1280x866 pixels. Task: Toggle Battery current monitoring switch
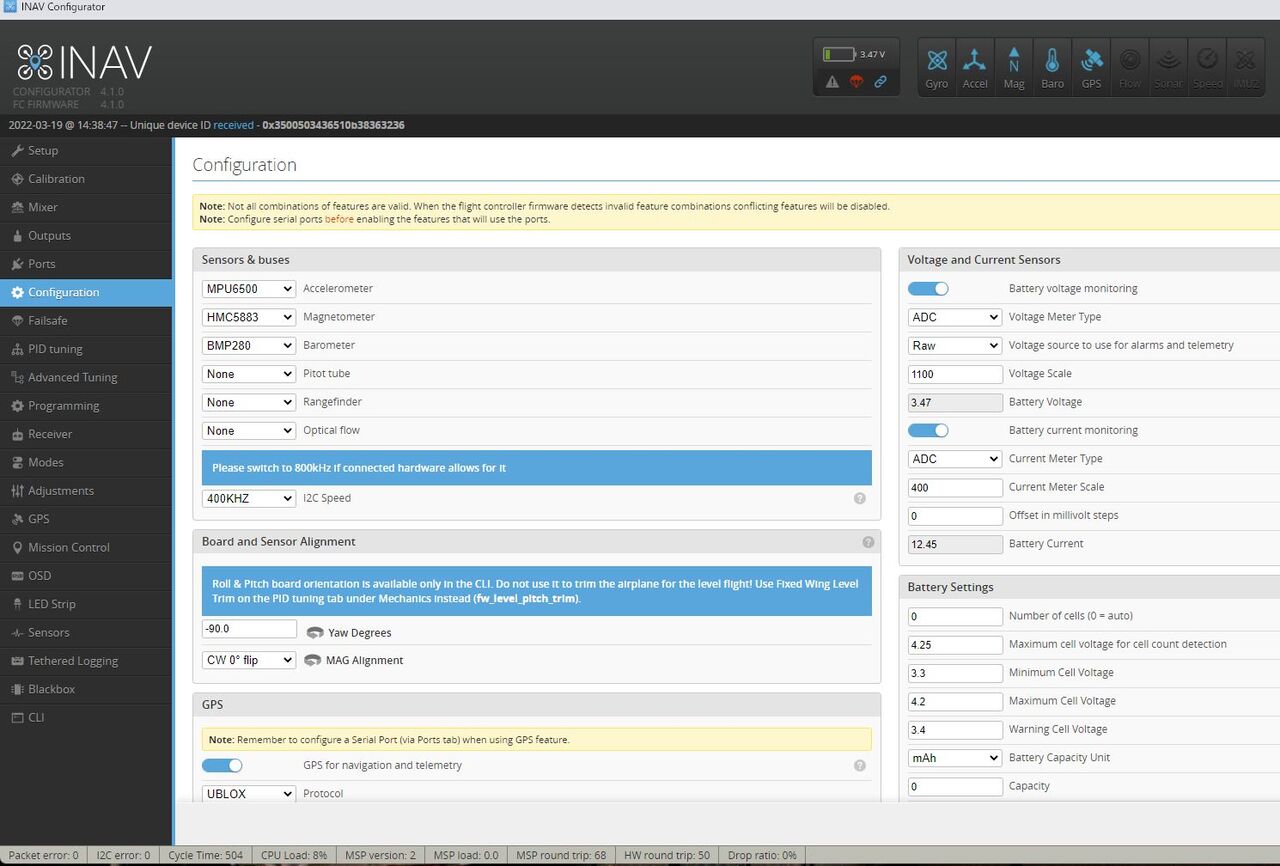(x=928, y=431)
